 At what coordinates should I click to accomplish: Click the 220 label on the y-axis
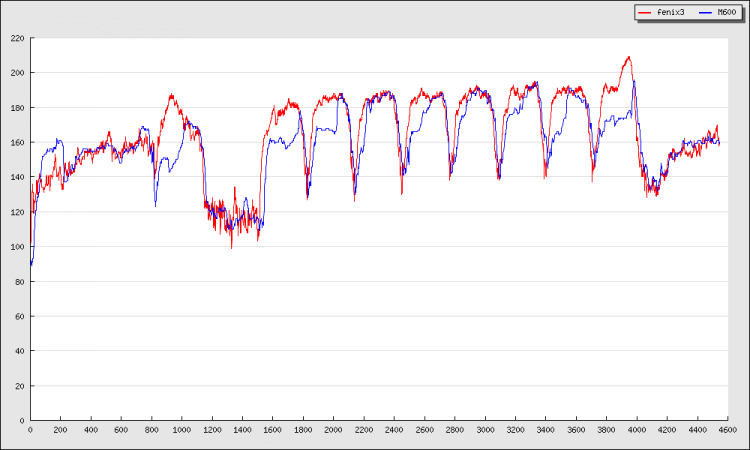(18, 38)
